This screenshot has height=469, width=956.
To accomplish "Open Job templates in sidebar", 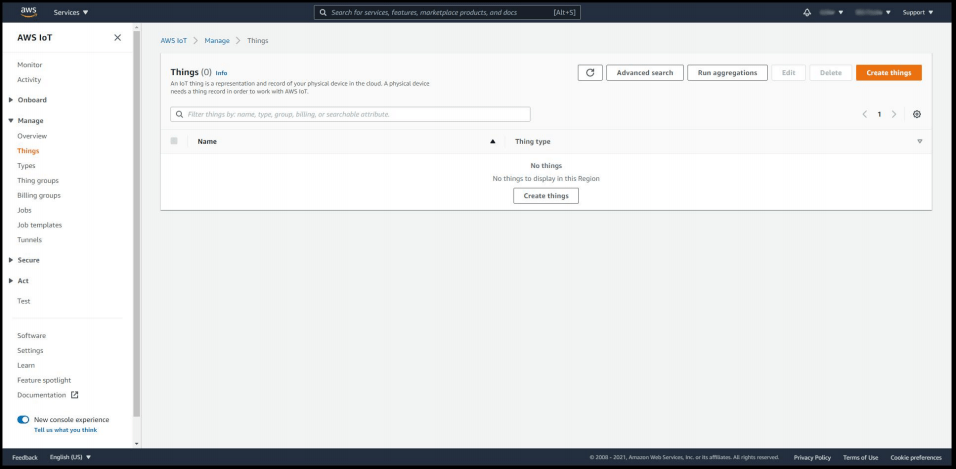I will point(40,225).
